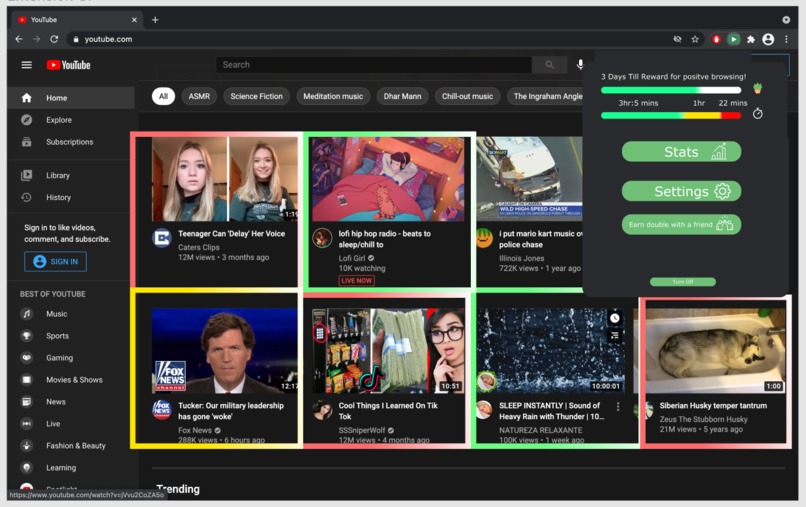Select the All filter chip
806x507 pixels.
coord(163,96)
